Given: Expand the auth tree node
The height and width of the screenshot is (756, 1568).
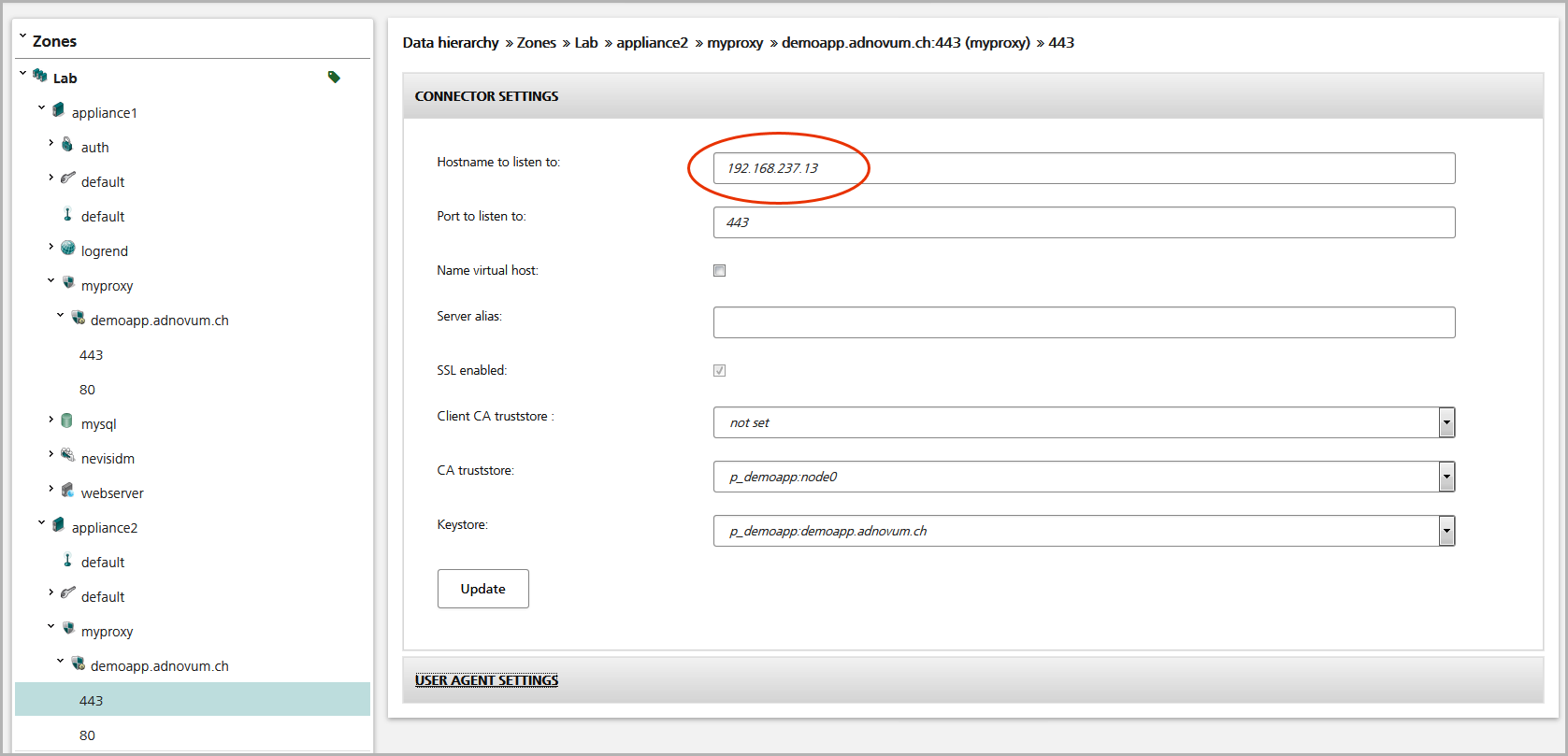Looking at the screenshot, I should pyautogui.click(x=50, y=142).
